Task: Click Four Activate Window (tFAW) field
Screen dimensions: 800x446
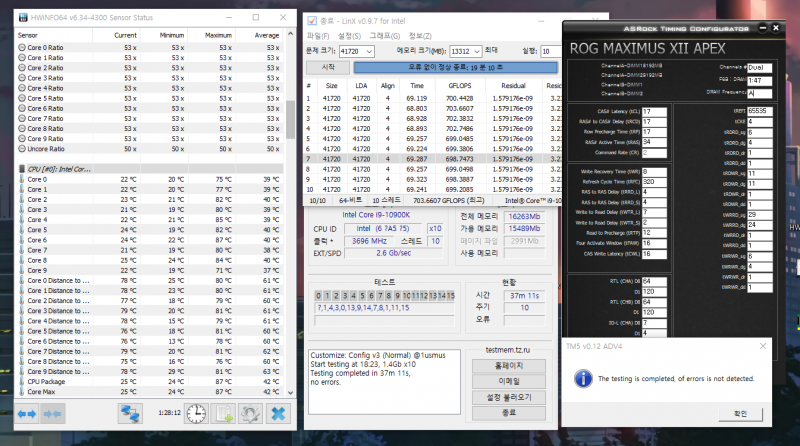Action: click(x=654, y=243)
